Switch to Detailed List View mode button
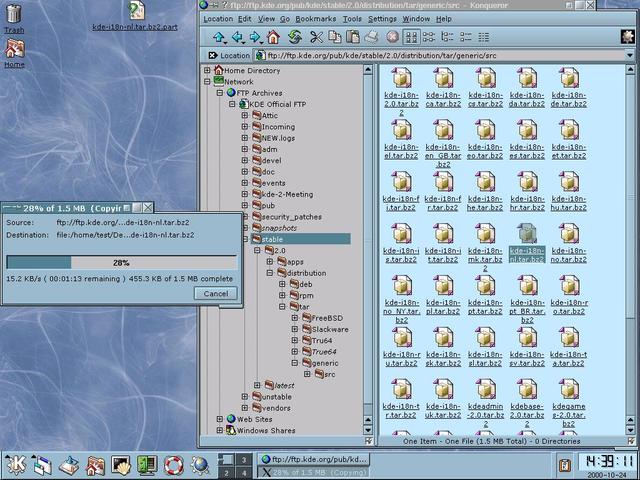 coord(466,38)
